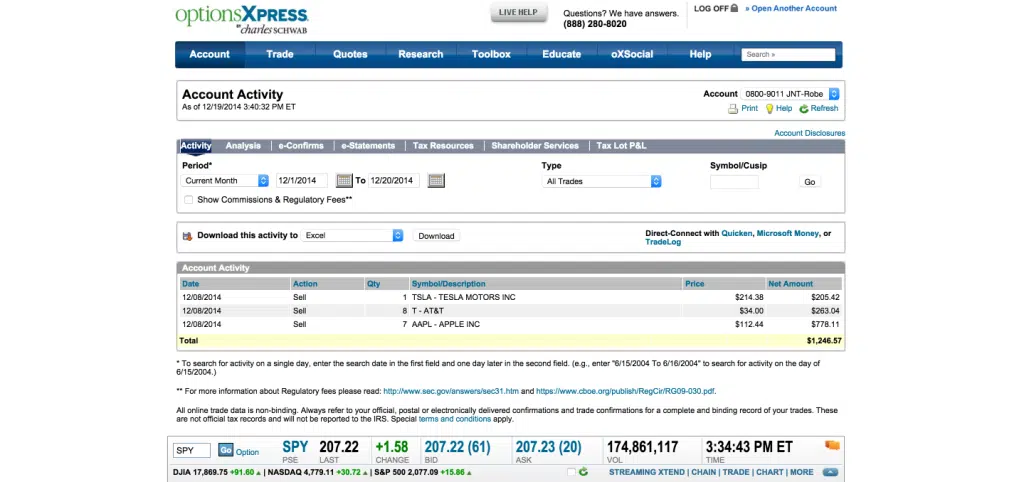
Task: Open the Trade main menu
Action: click(x=280, y=54)
